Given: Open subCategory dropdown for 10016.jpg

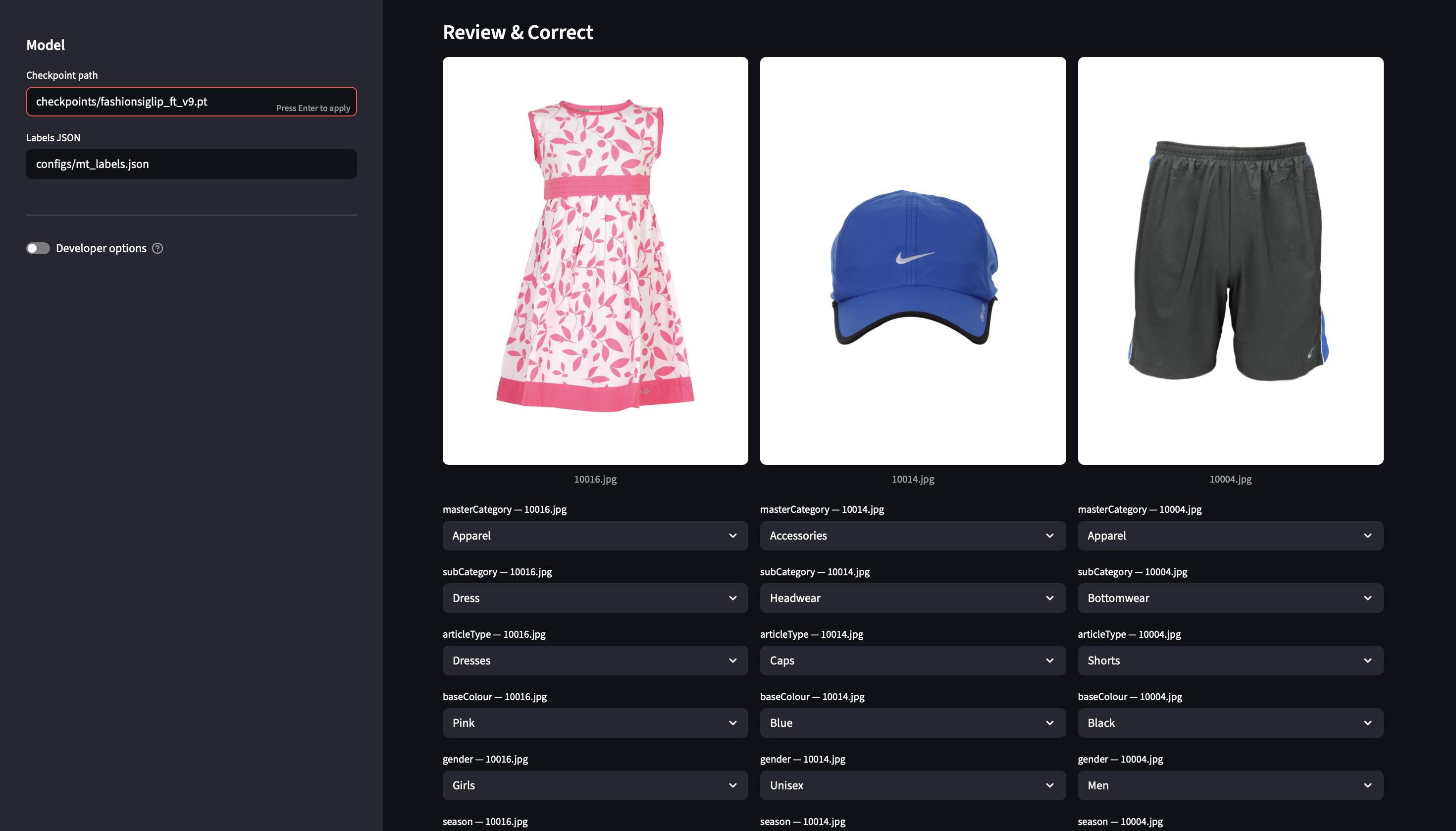Looking at the screenshot, I should (595, 598).
